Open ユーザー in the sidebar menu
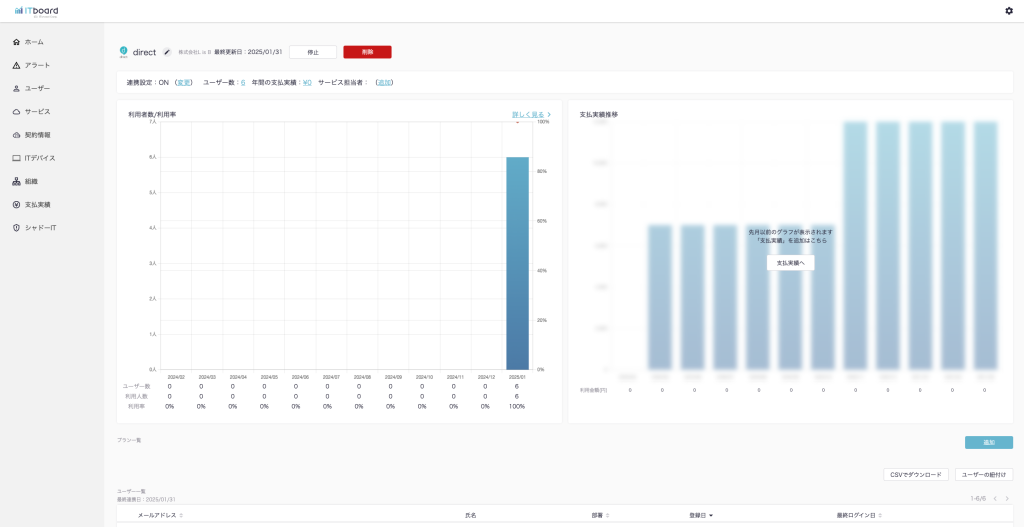This screenshot has width=1024, height=527. click(x=37, y=88)
